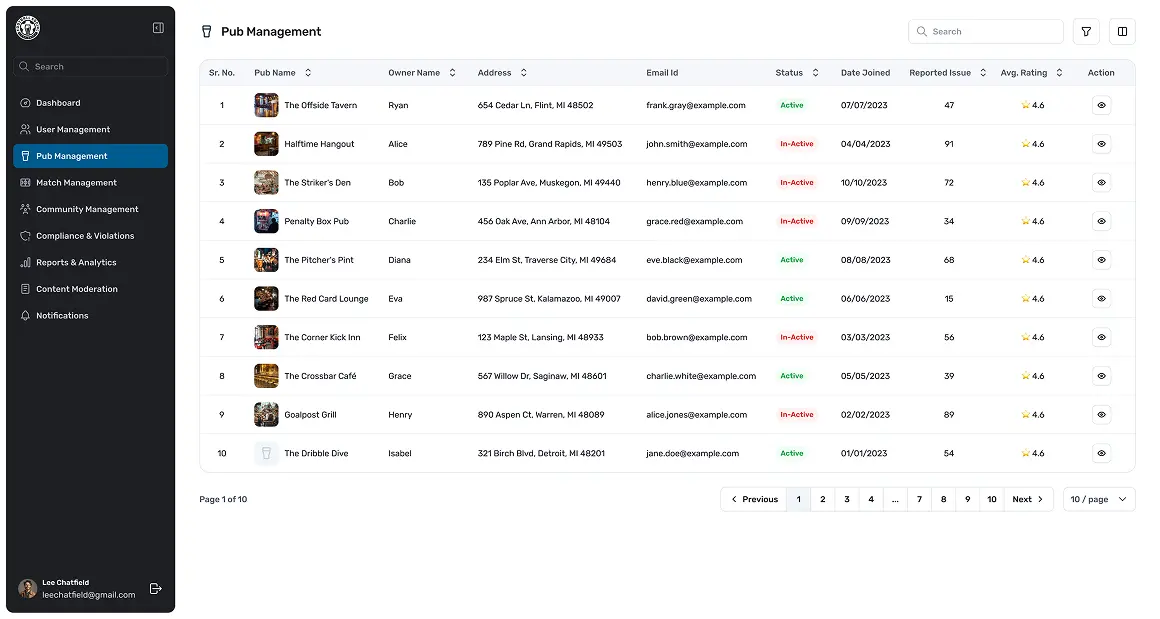Collapse the sidebar using panel icon
This screenshot has width=1160, height=619.
point(158,28)
